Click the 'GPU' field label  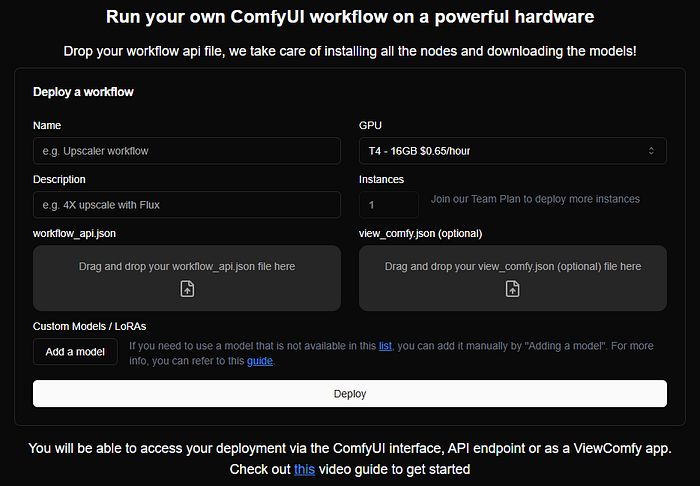click(x=370, y=125)
